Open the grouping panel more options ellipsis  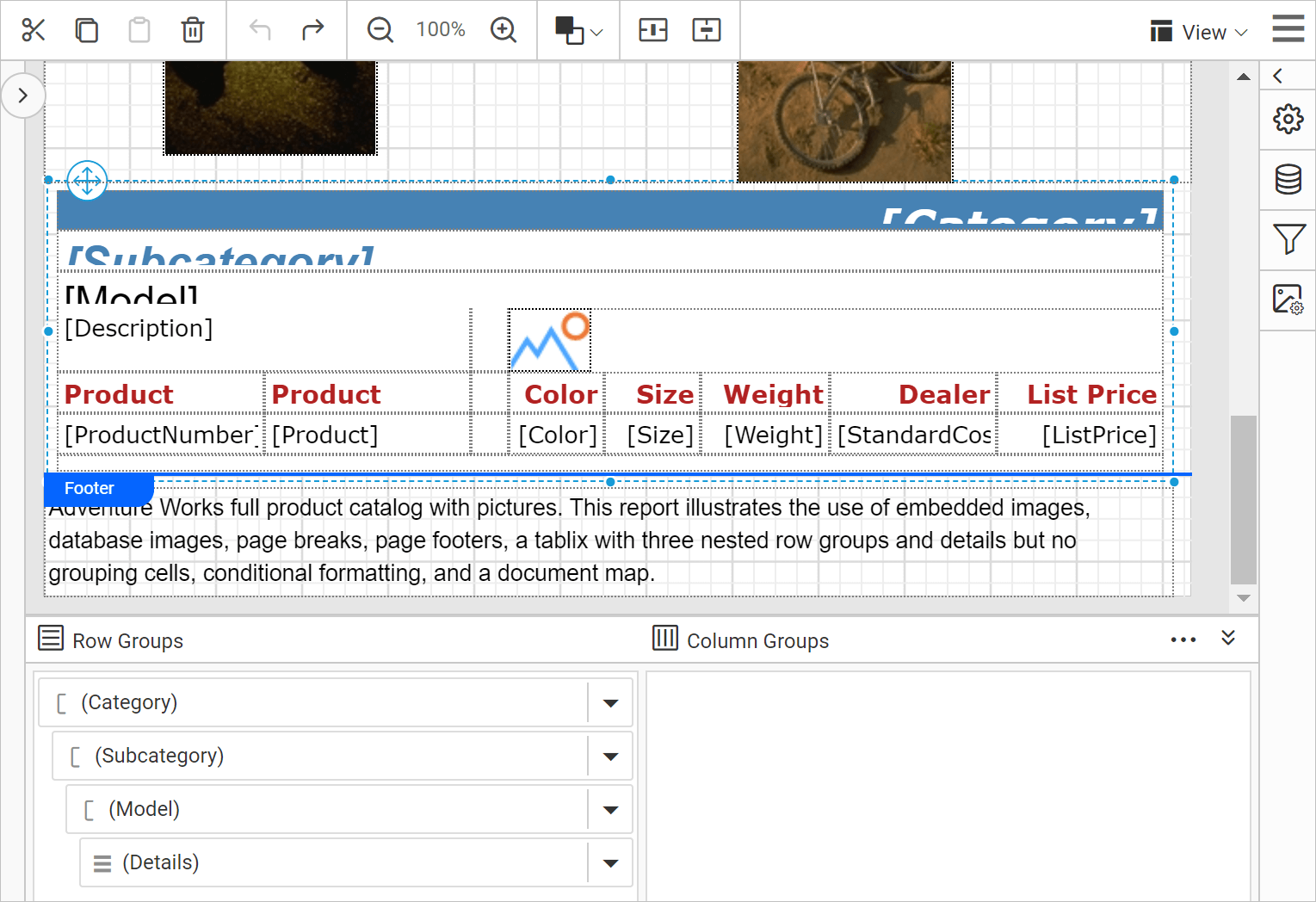pyautogui.click(x=1183, y=639)
